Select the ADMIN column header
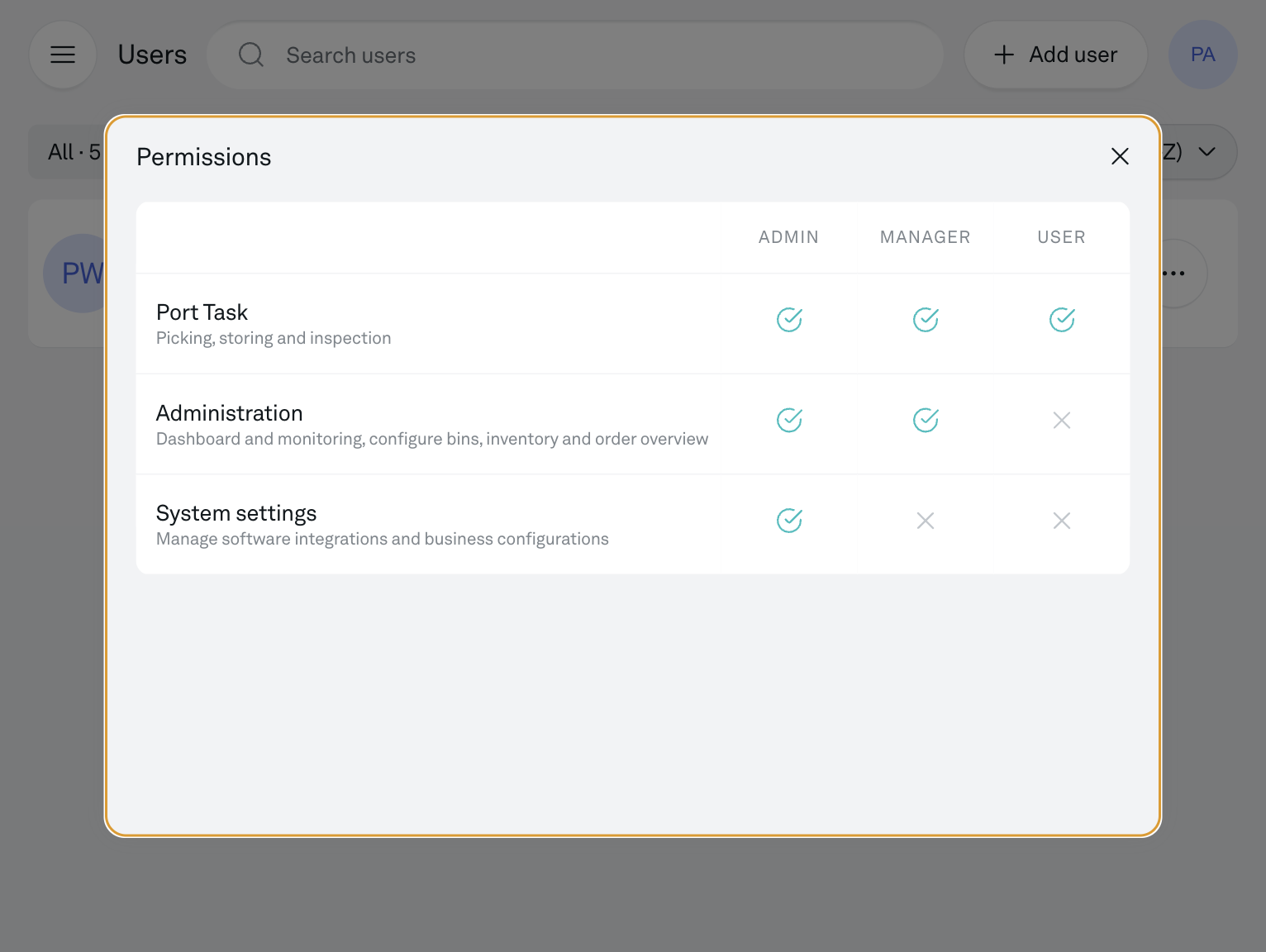The height and width of the screenshot is (952, 1266). tap(788, 237)
